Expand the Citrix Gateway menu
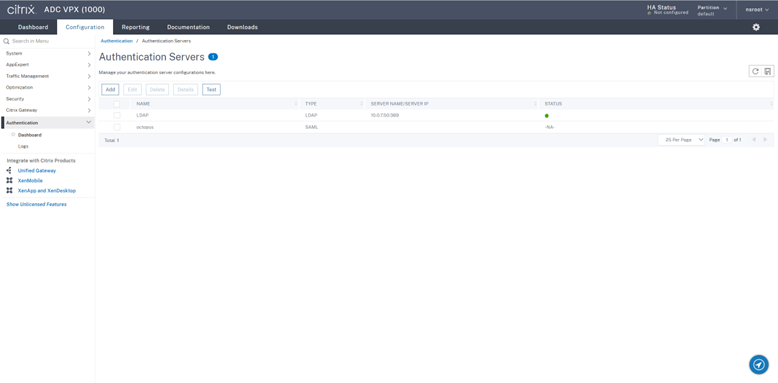 [47, 110]
